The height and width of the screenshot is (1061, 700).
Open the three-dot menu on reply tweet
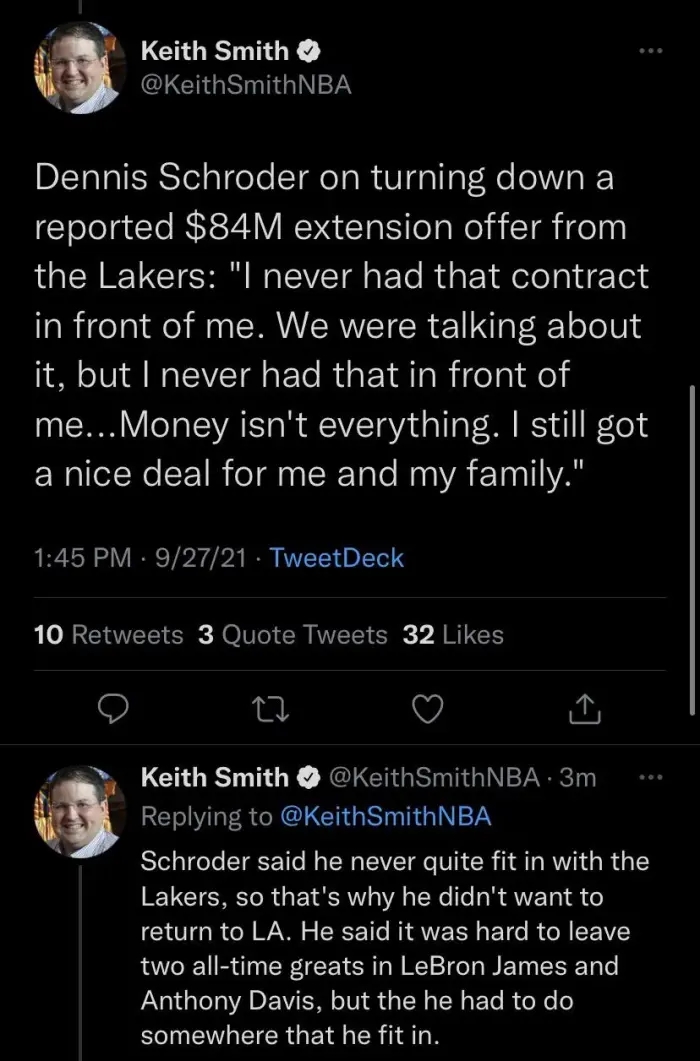click(x=652, y=777)
